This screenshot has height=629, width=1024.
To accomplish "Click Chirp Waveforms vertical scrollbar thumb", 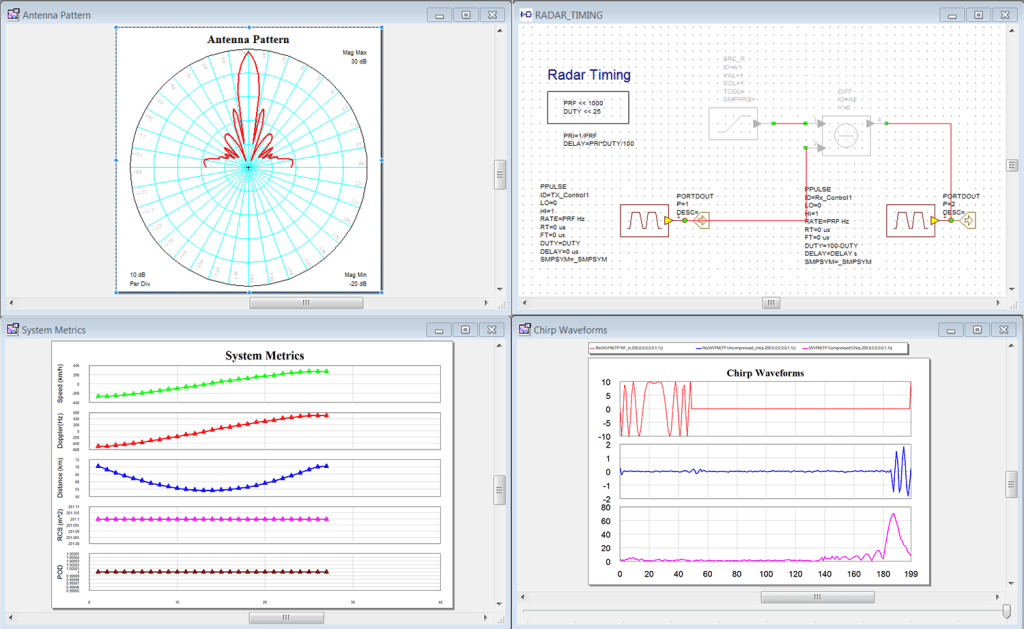I will click(x=1011, y=484).
